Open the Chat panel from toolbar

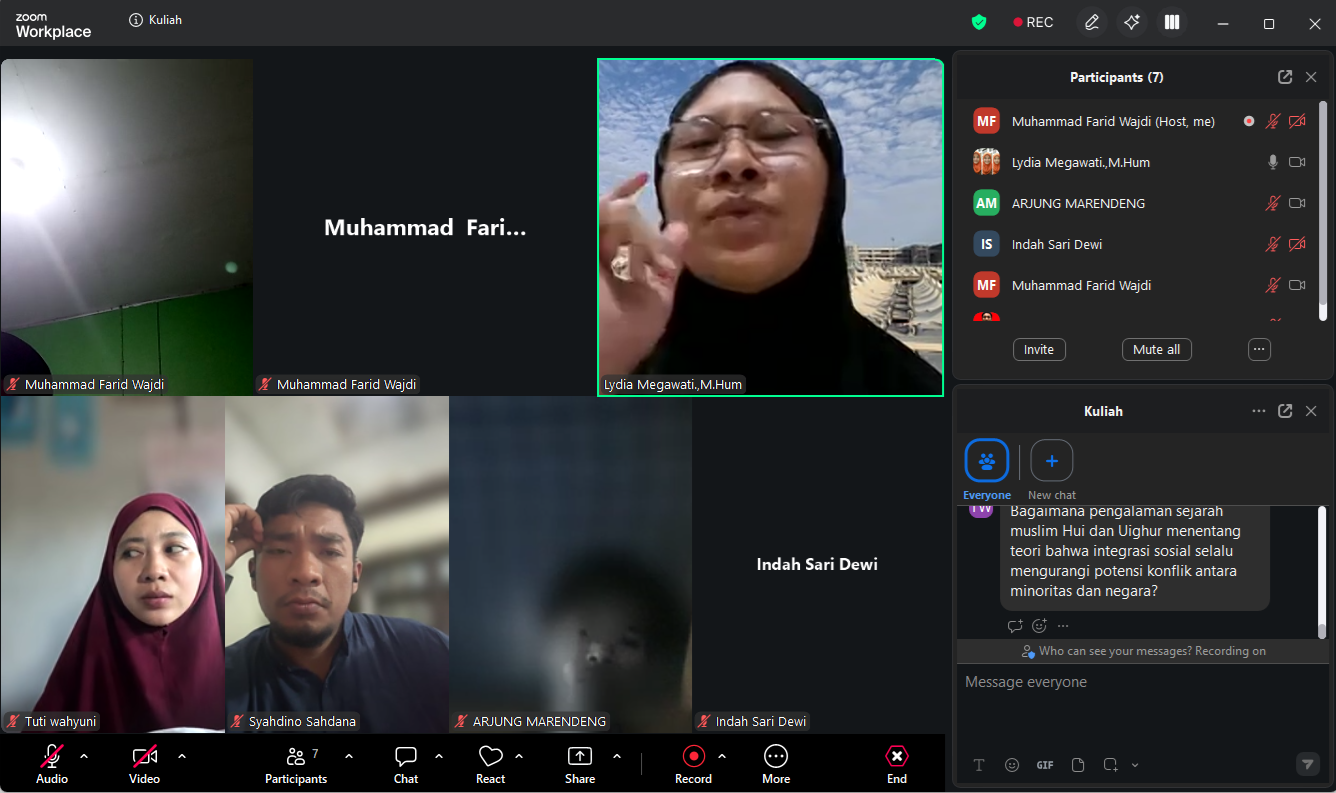click(x=406, y=765)
